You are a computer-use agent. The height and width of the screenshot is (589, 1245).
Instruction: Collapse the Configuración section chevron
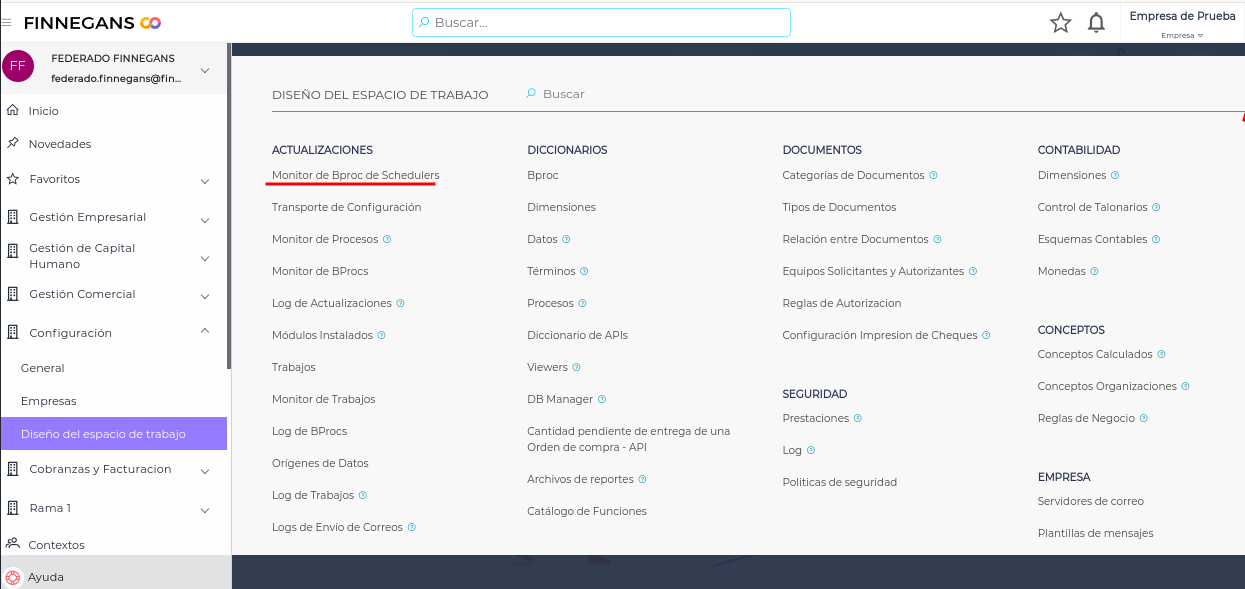205,331
